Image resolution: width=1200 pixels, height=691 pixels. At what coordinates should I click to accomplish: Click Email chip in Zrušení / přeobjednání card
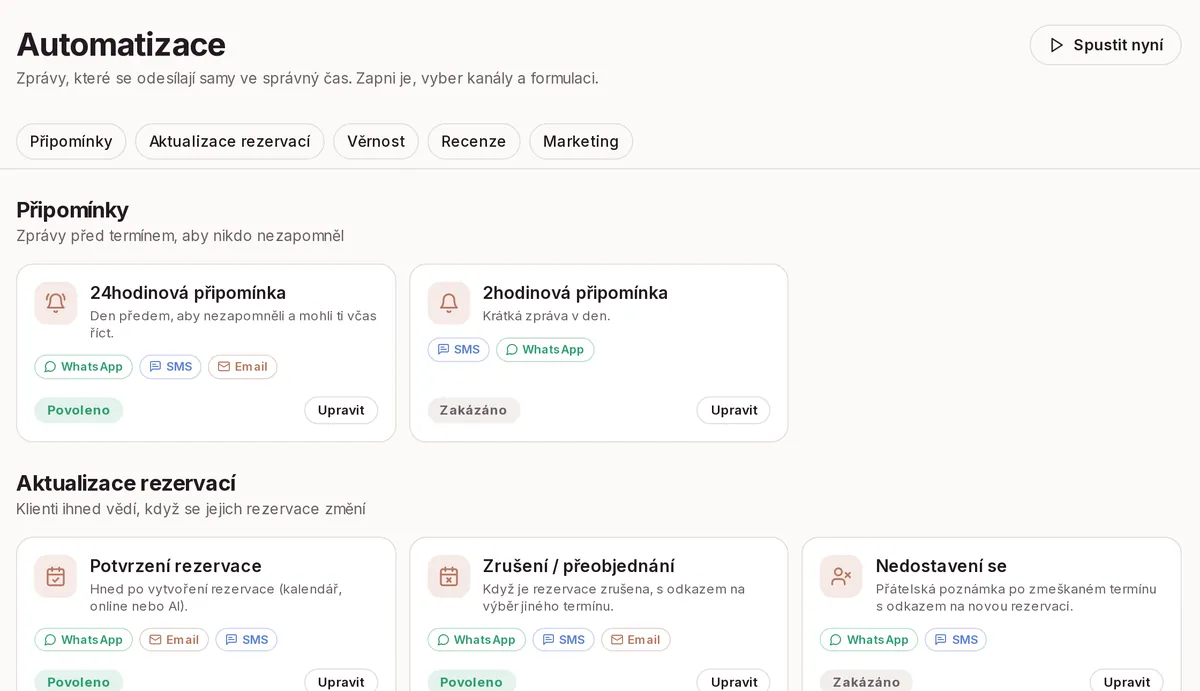click(x=636, y=640)
